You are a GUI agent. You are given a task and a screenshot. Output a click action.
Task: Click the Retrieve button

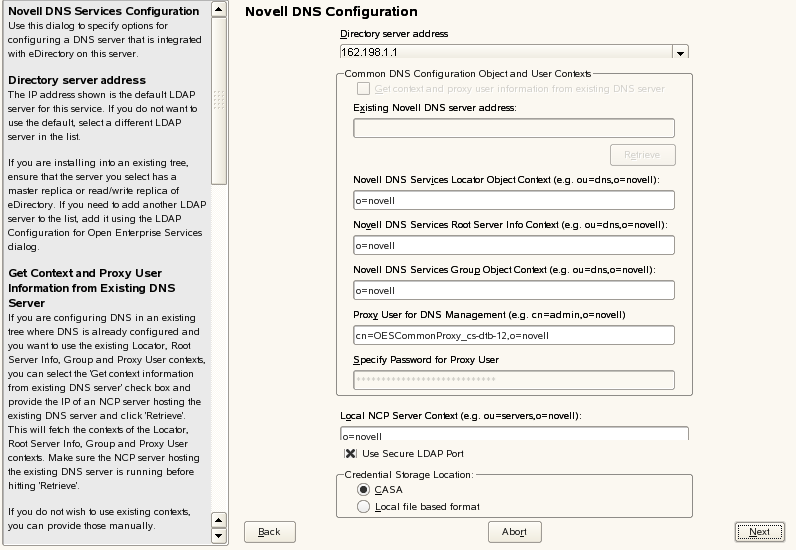click(642, 155)
